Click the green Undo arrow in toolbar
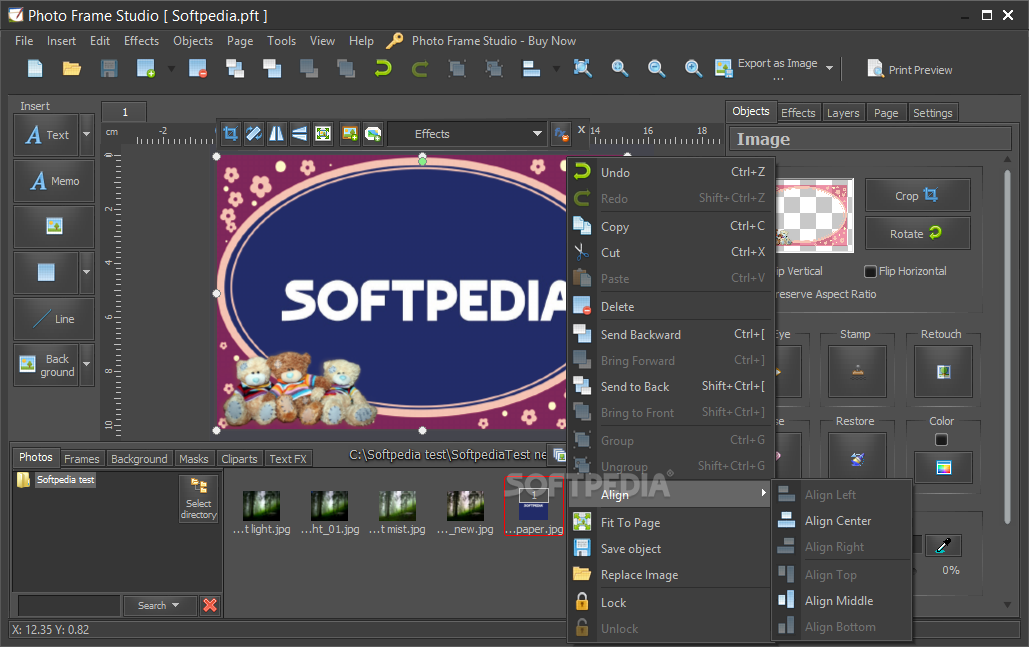Viewport: 1029px width, 647px height. (x=383, y=68)
